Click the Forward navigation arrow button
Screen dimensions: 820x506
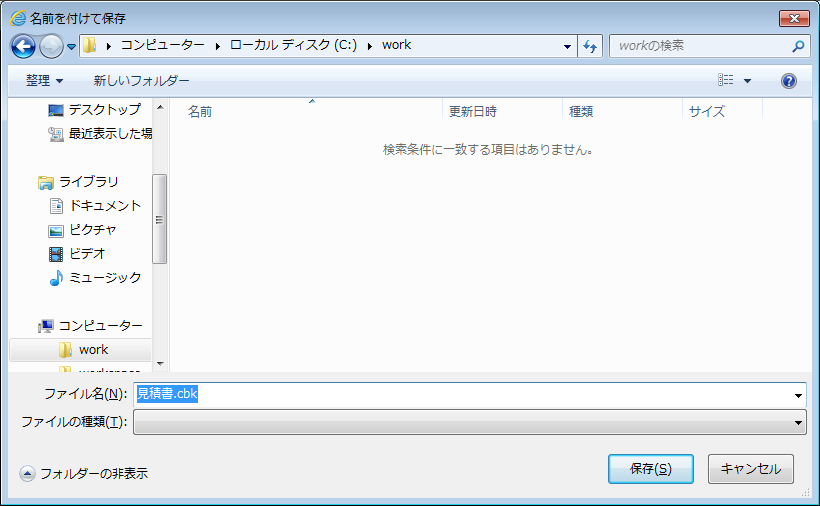pos(51,47)
